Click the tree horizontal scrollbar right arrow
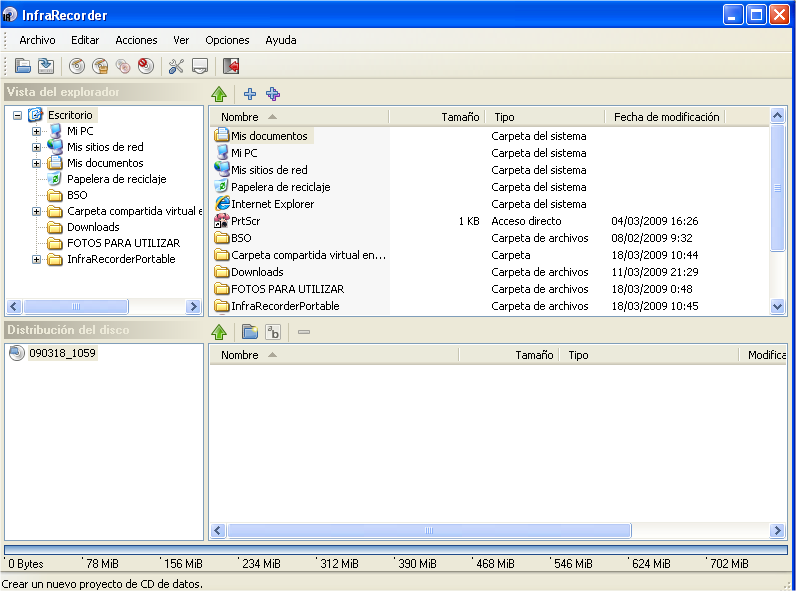This screenshot has width=796, height=591. click(192, 307)
